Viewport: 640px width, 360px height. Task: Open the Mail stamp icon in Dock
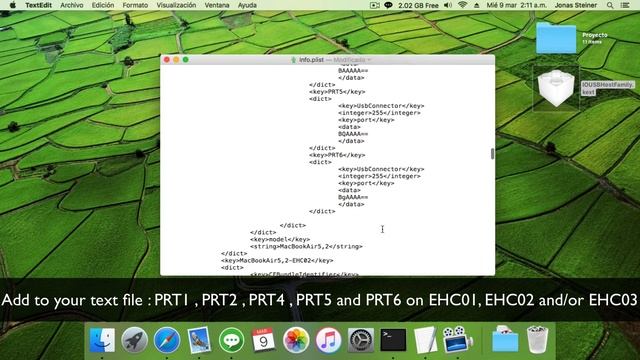pos(199,340)
